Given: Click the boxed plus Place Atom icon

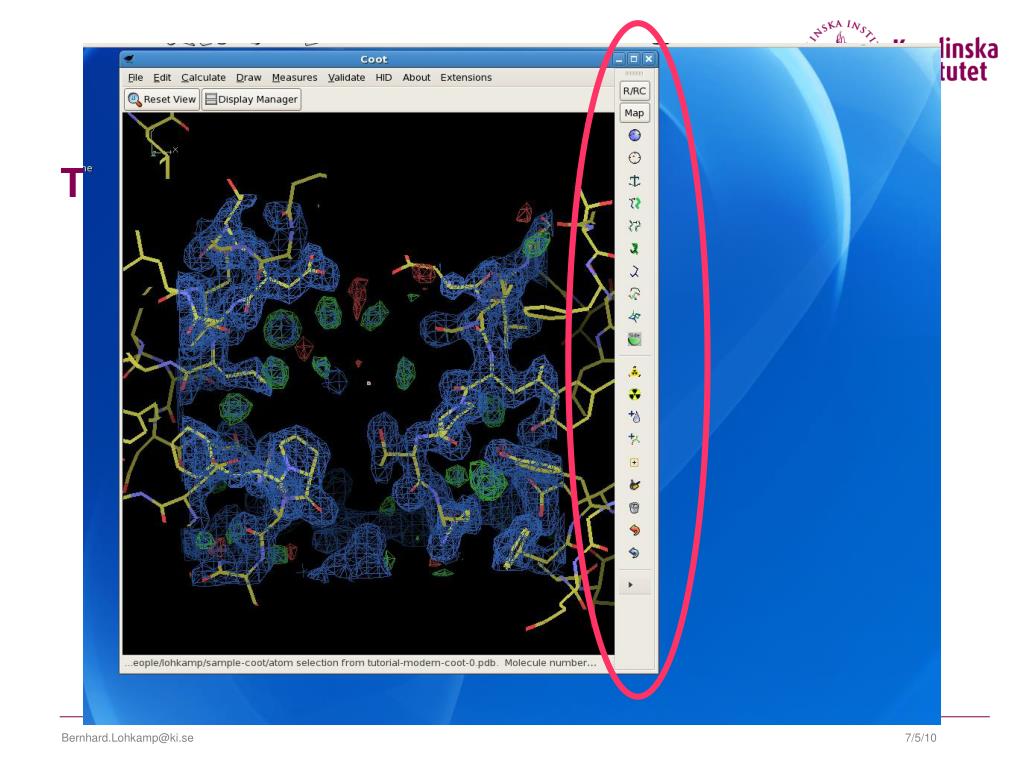Looking at the screenshot, I should (634, 462).
